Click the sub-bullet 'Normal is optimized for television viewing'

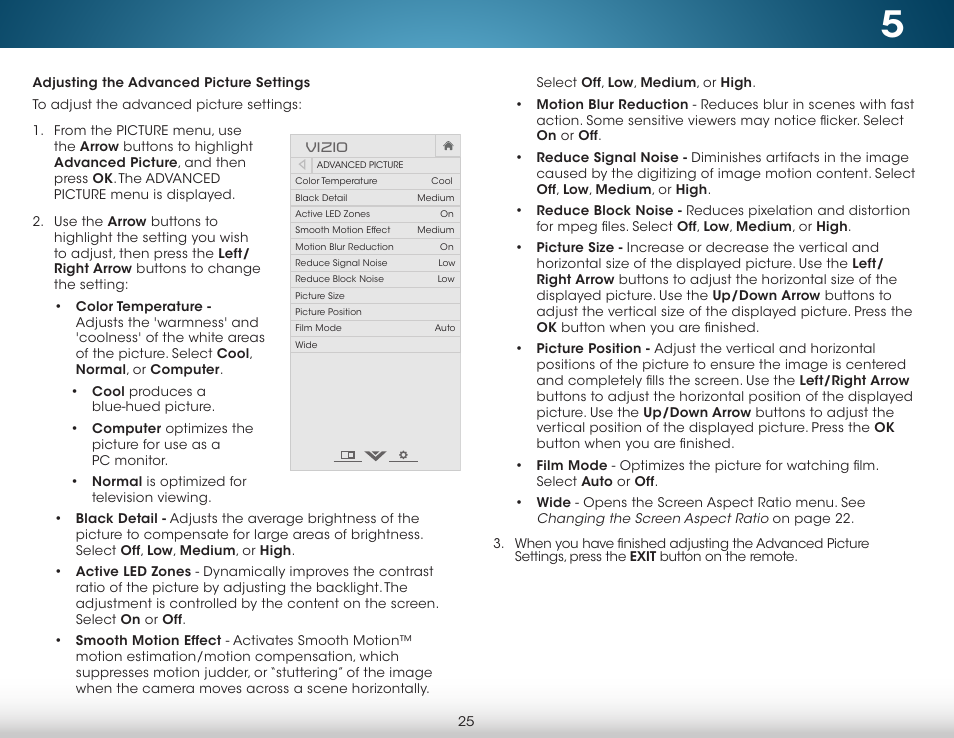coord(169,489)
